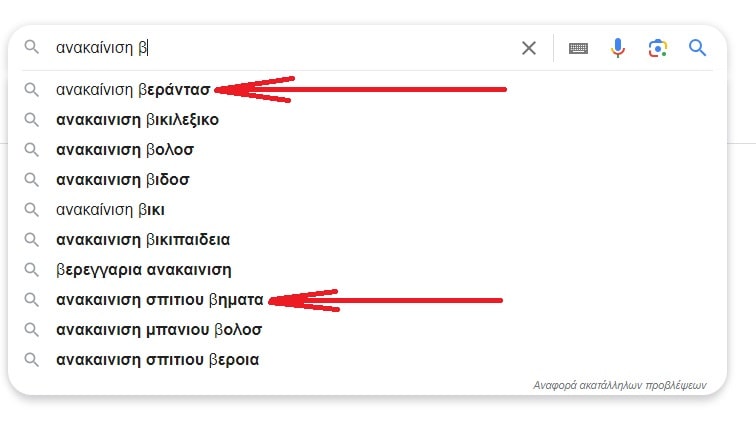Select suggestion ανακαινιση σπιτιου βηματα
This screenshot has width=756, height=426.
(159, 300)
